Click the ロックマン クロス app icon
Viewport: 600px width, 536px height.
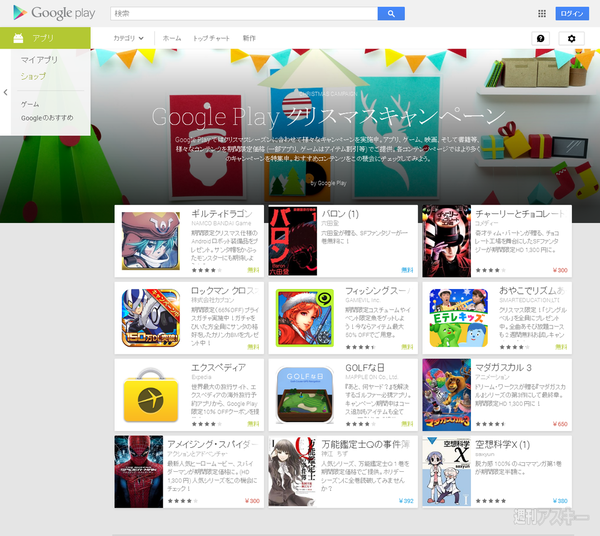click(x=151, y=318)
